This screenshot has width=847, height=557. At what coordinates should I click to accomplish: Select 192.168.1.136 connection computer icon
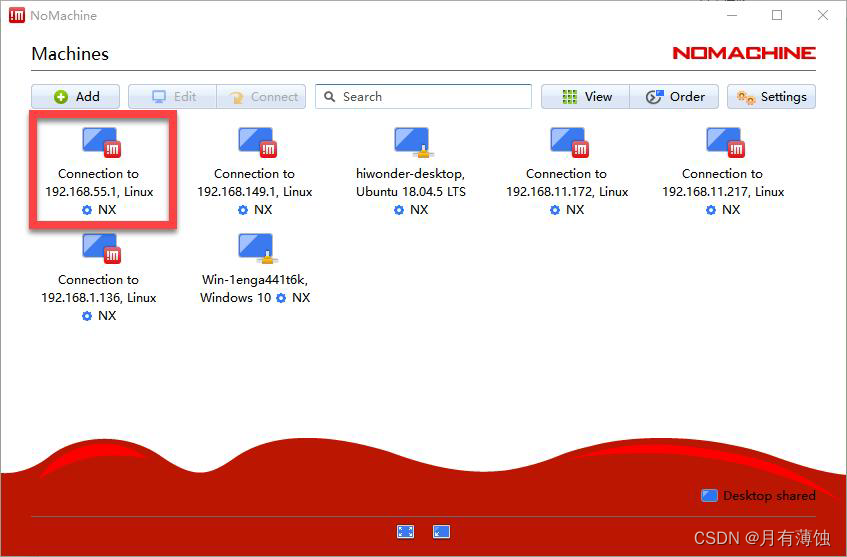(x=102, y=249)
